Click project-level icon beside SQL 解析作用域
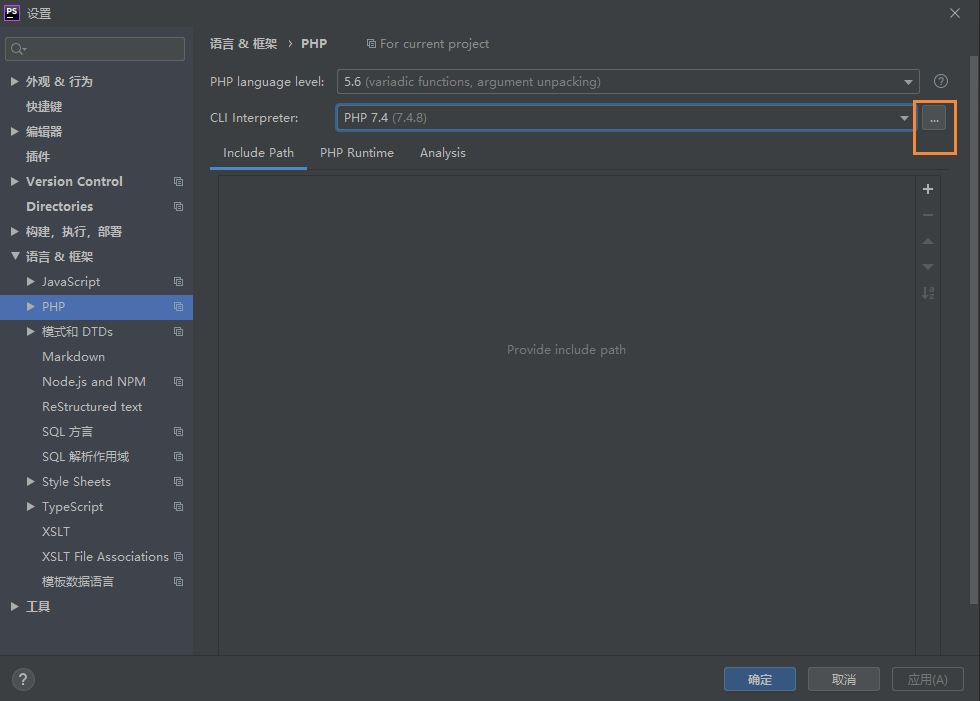The image size is (980, 701). [x=178, y=457]
